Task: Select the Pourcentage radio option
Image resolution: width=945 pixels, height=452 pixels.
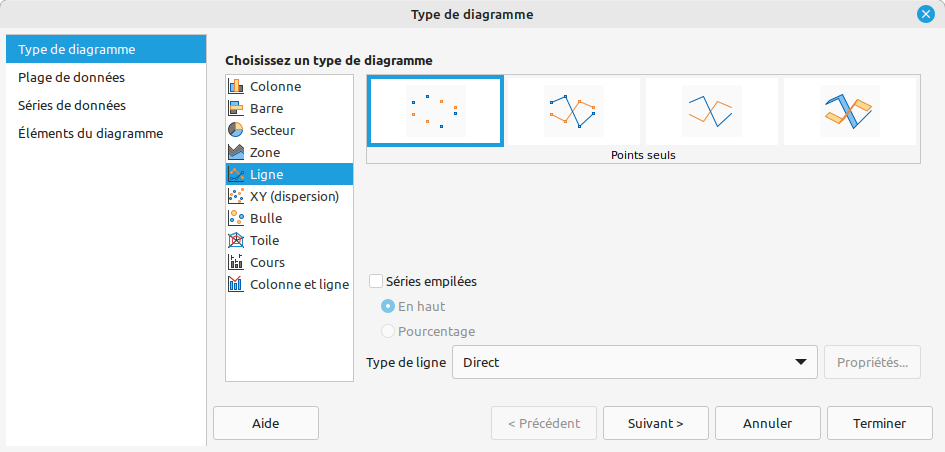Action: (x=388, y=332)
